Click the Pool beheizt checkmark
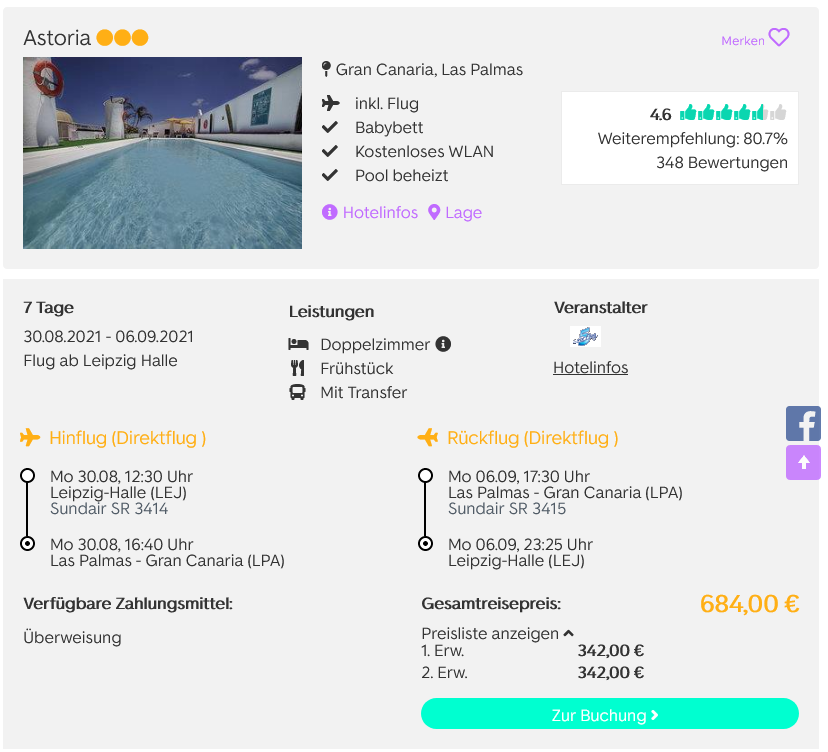This screenshot has width=828, height=752. pos(329,175)
